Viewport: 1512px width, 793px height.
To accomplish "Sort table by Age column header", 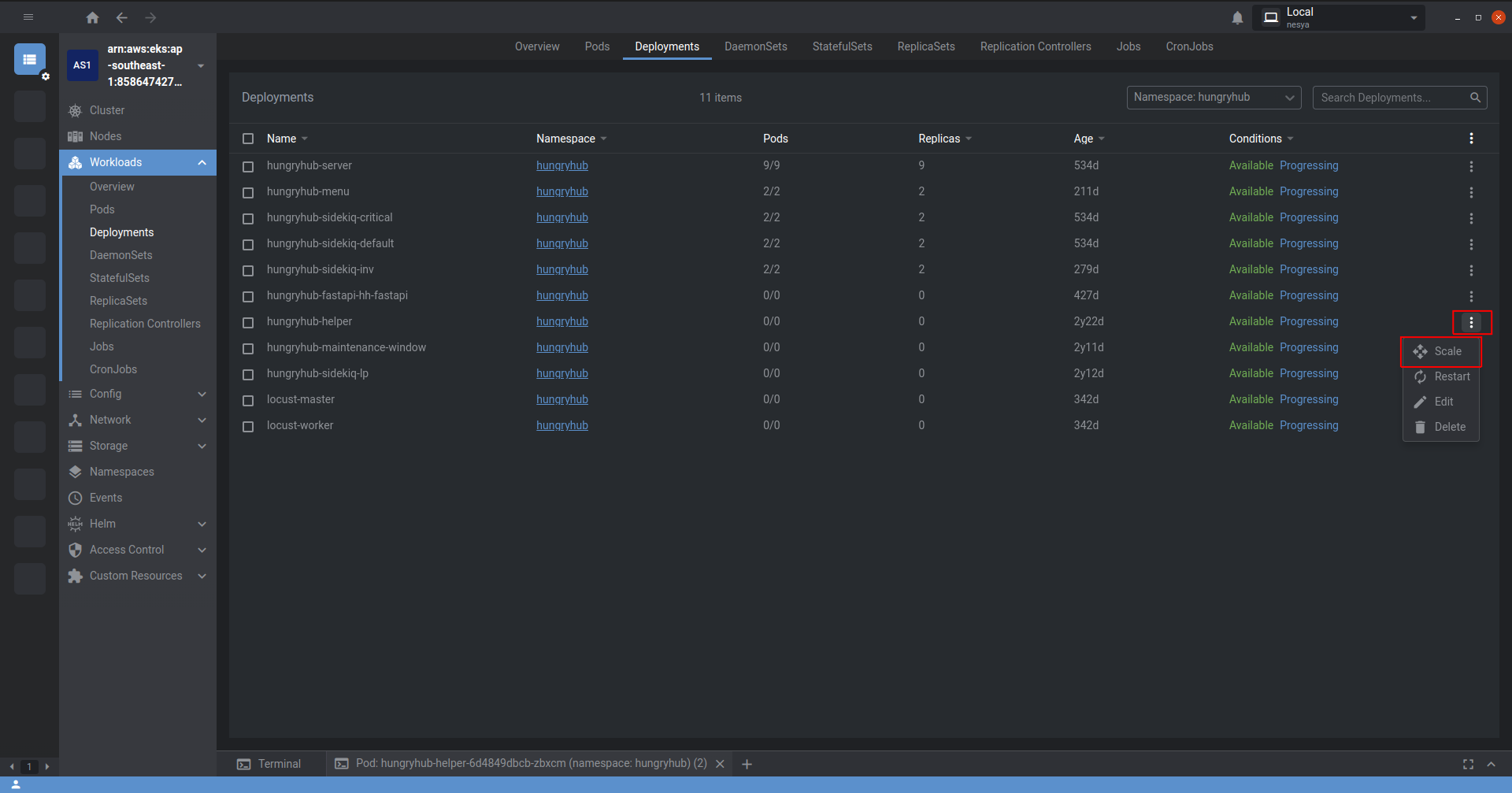I will click(x=1084, y=139).
